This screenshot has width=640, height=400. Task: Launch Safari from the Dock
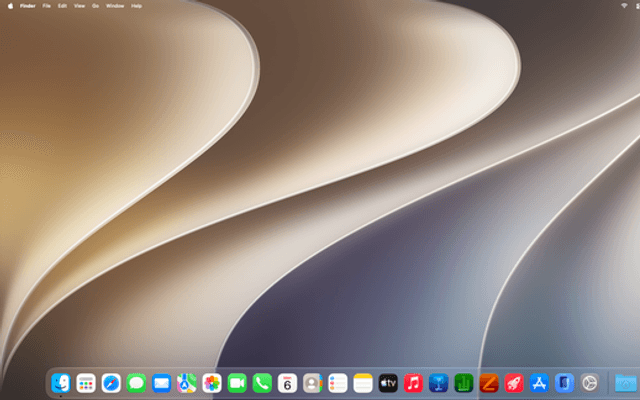111,383
